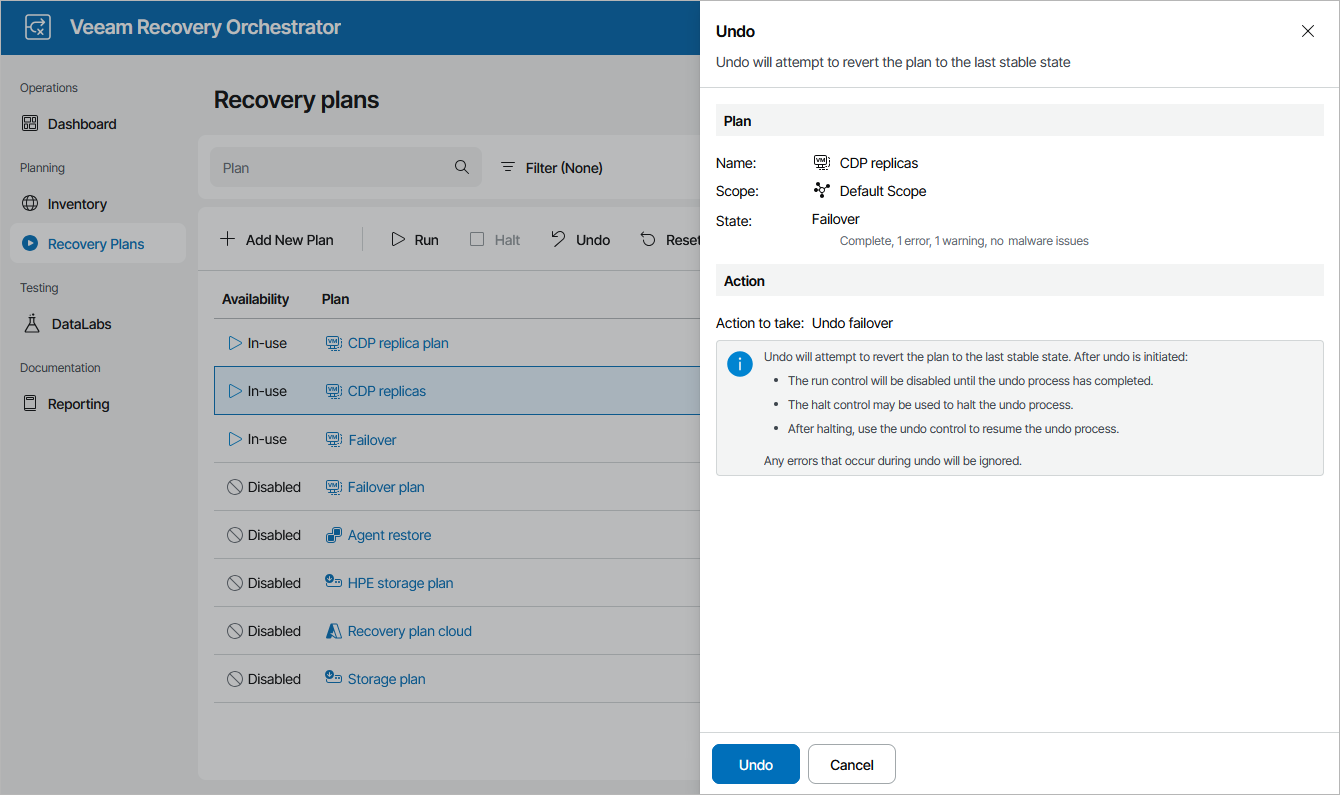Run the selected recovery plan
Screen dimensions: 1340x795
(415, 239)
